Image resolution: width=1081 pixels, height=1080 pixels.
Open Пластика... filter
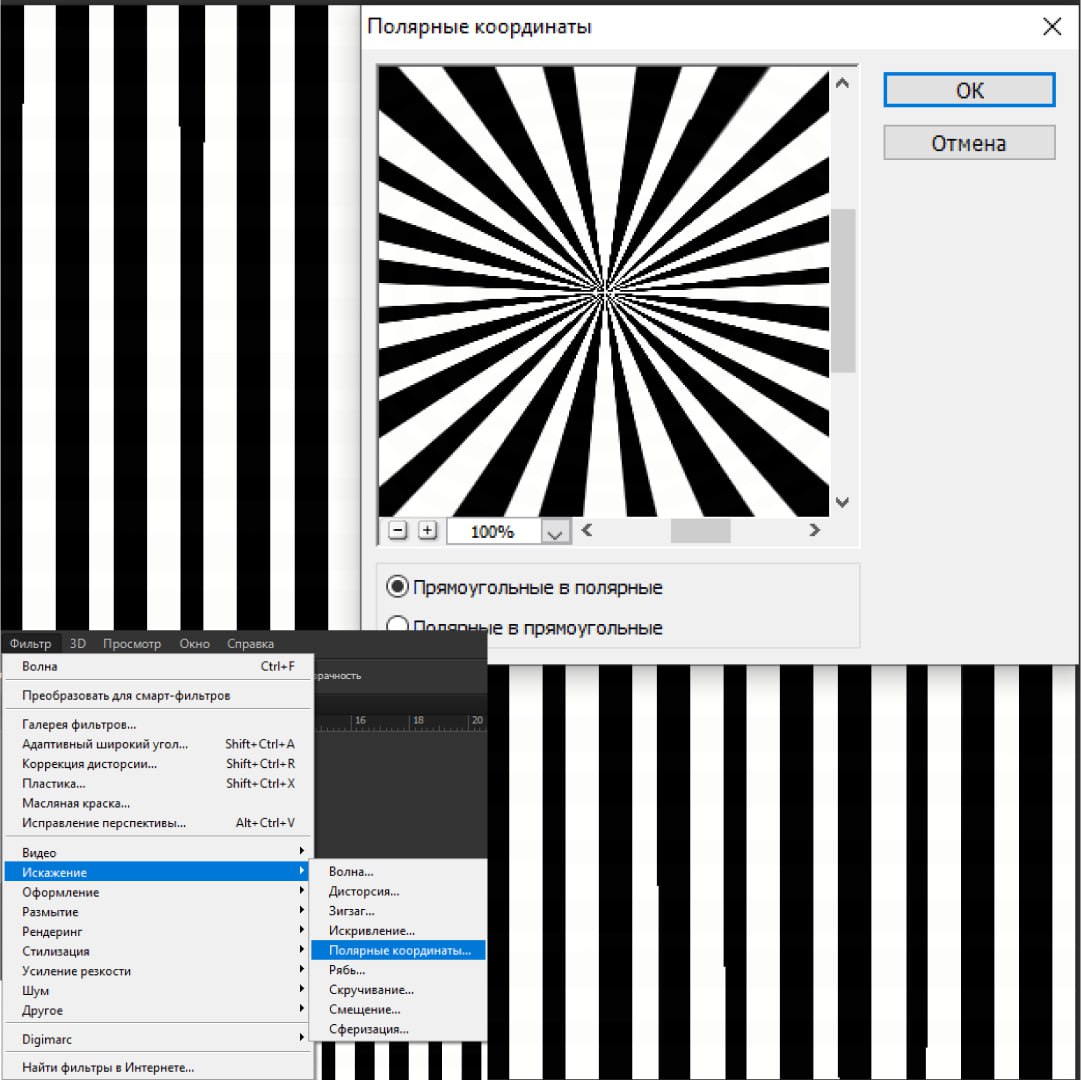pyautogui.click(x=159, y=784)
